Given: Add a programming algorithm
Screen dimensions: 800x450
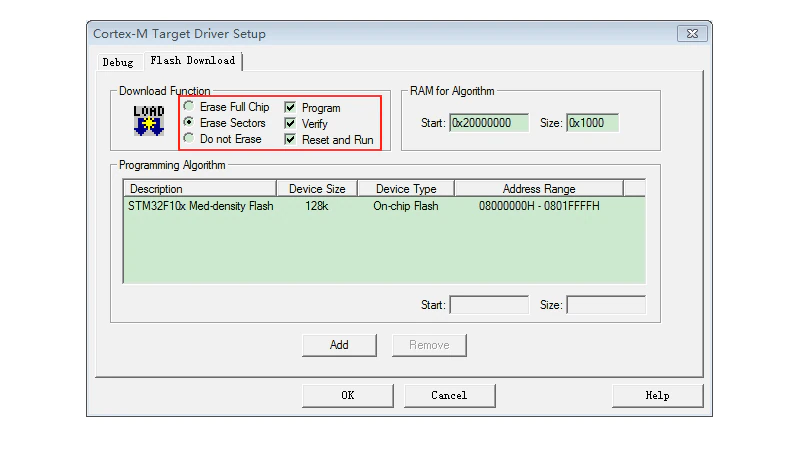Looking at the screenshot, I should (x=339, y=345).
